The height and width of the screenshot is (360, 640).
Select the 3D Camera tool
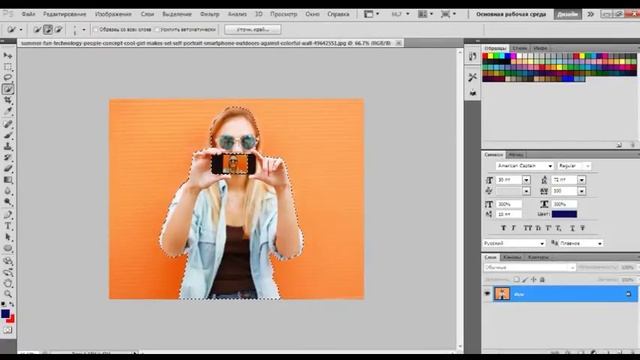8,272
